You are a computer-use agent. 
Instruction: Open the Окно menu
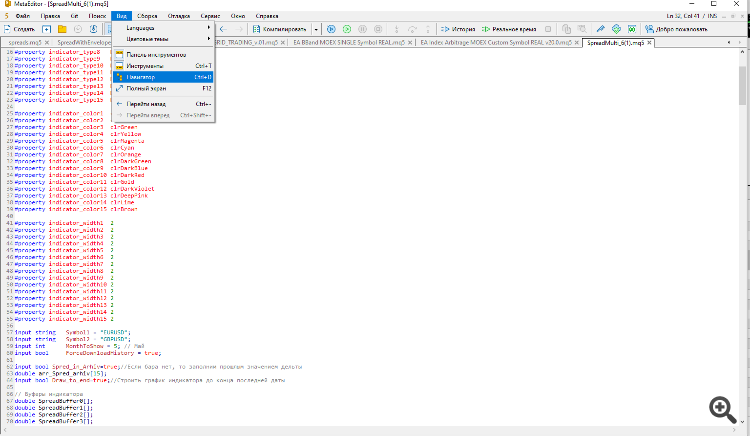(x=238, y=16)
